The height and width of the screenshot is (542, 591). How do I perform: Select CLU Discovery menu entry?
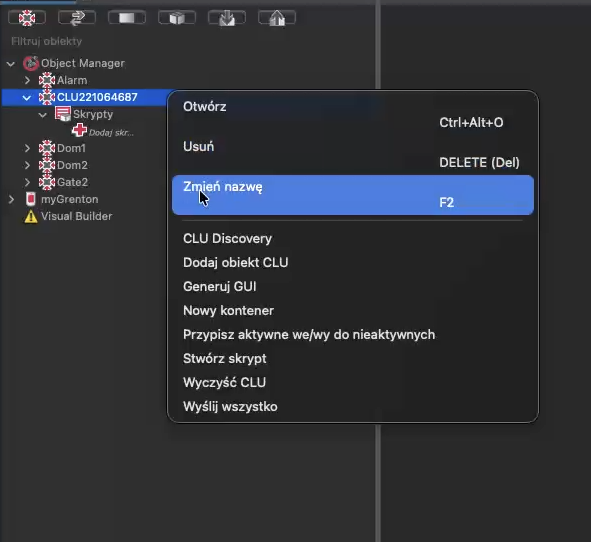tap(228, 239)
